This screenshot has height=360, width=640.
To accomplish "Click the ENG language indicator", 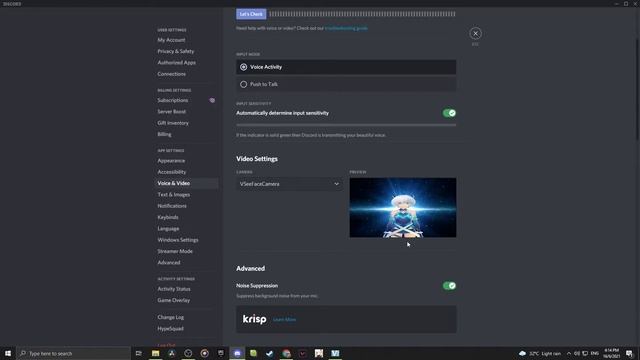I will tap(595, 353).
